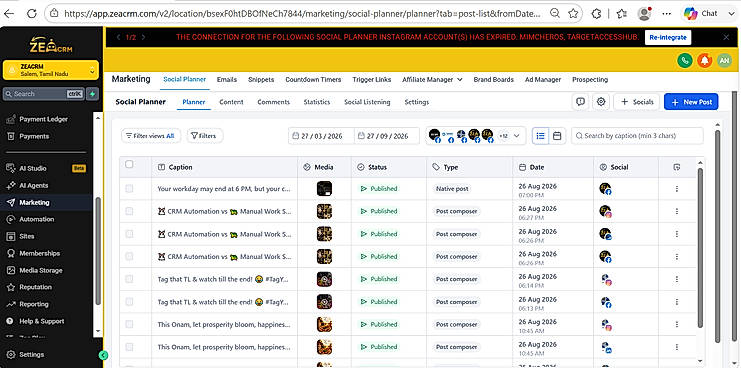
Task: Open browser profile icon
Action: click(x=644, y=14)
